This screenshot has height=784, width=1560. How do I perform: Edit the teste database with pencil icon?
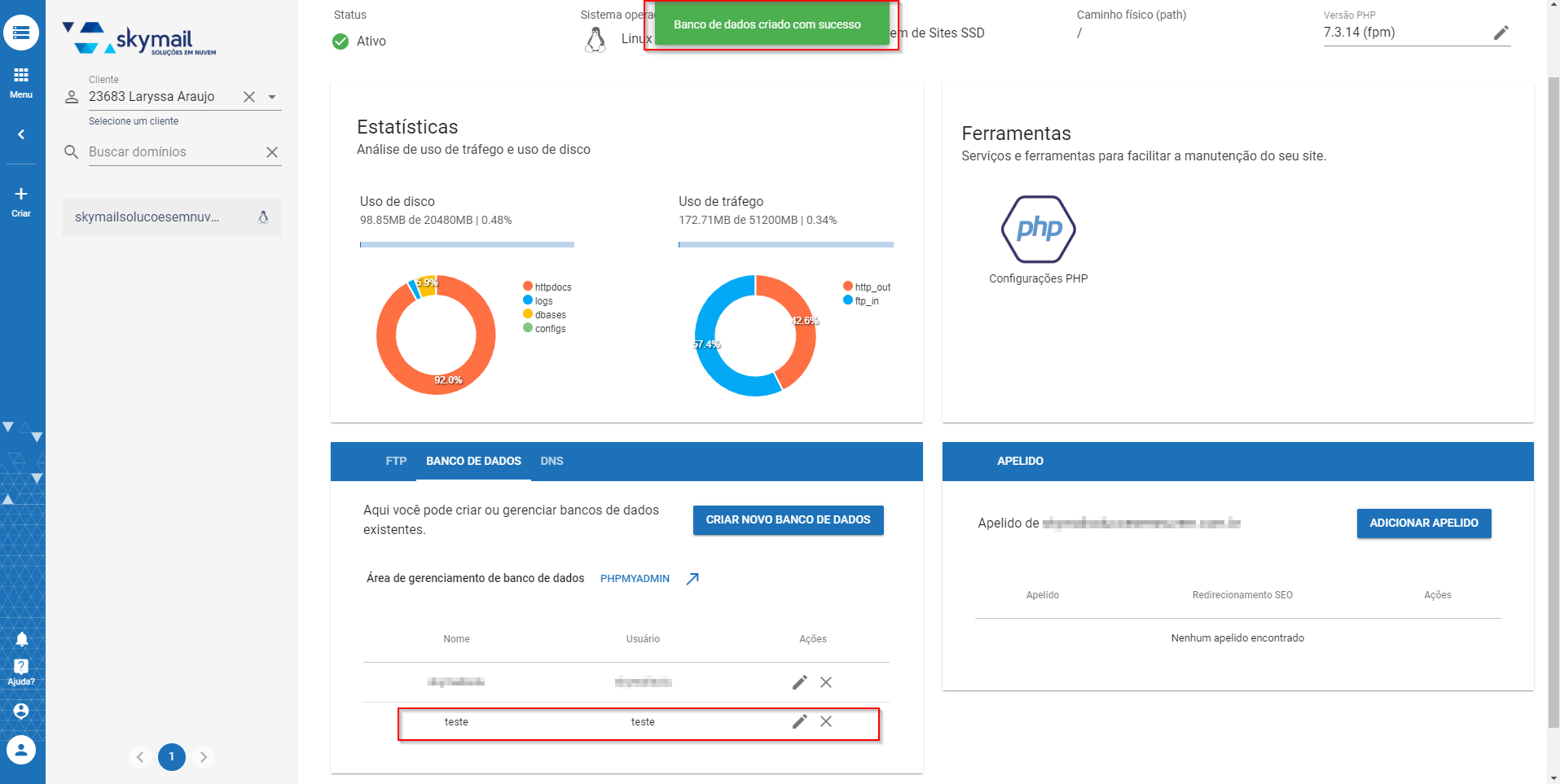tap(799, 721)
